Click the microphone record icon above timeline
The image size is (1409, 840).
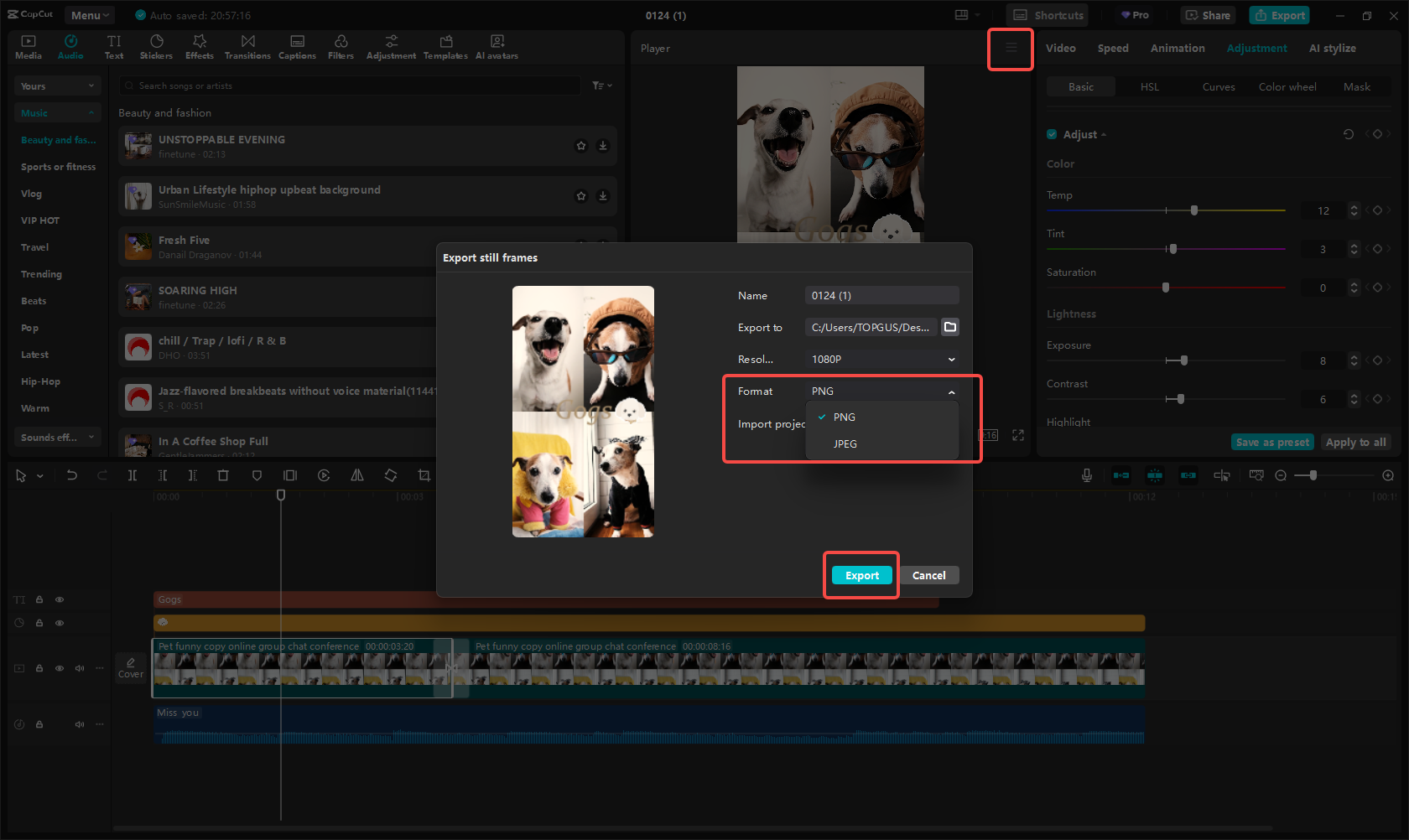1086,475
